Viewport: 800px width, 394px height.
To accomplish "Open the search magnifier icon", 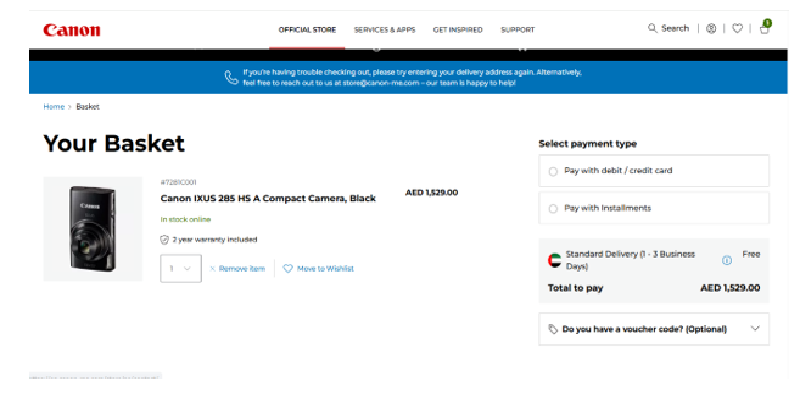I will coord(652,28).
